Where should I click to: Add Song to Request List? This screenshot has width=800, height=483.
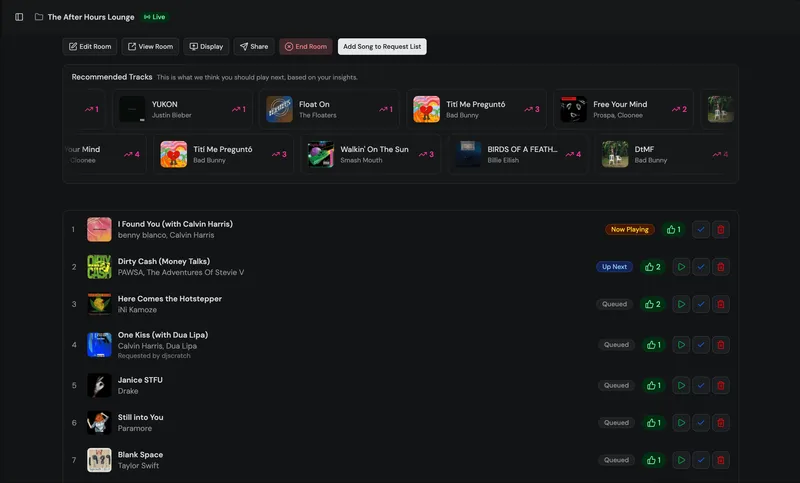point(382,46)
